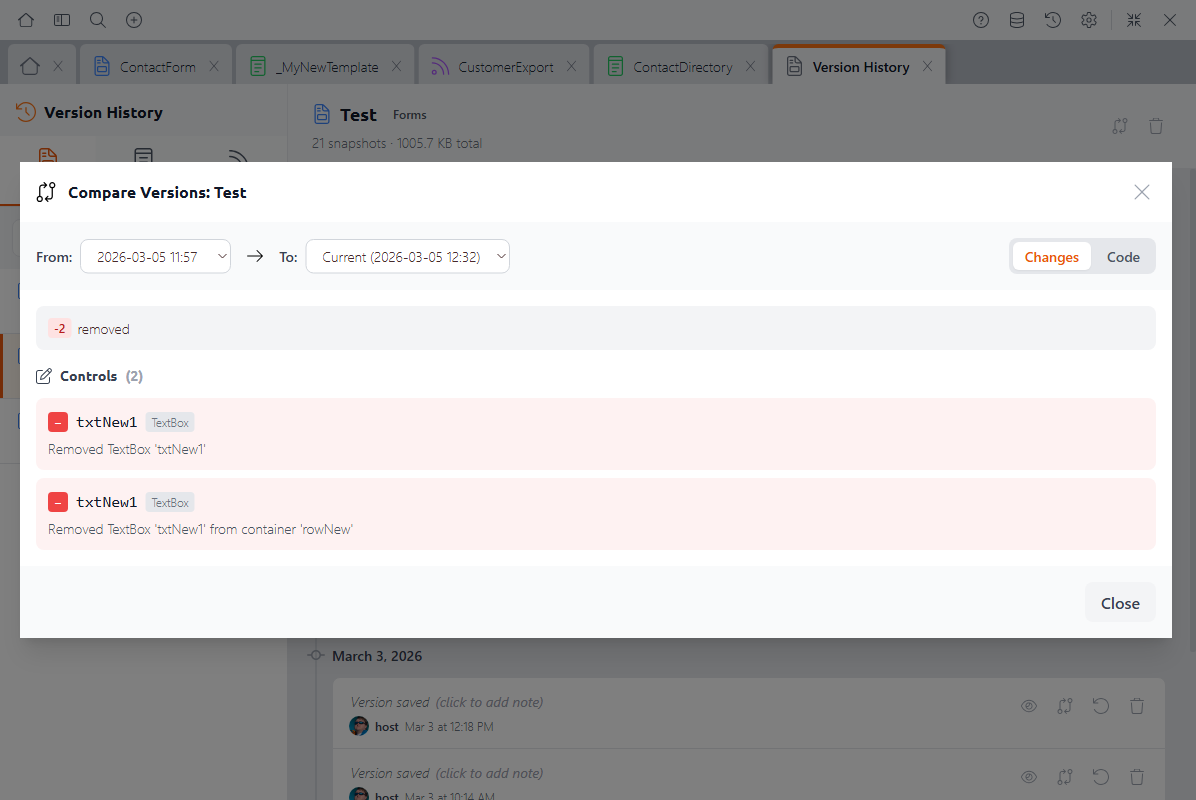Click text "Removed TextBox 'txtNew1' from container 'rowNew'"
The width and height of the screenshot is (1196, 800).
pos(201,529)
